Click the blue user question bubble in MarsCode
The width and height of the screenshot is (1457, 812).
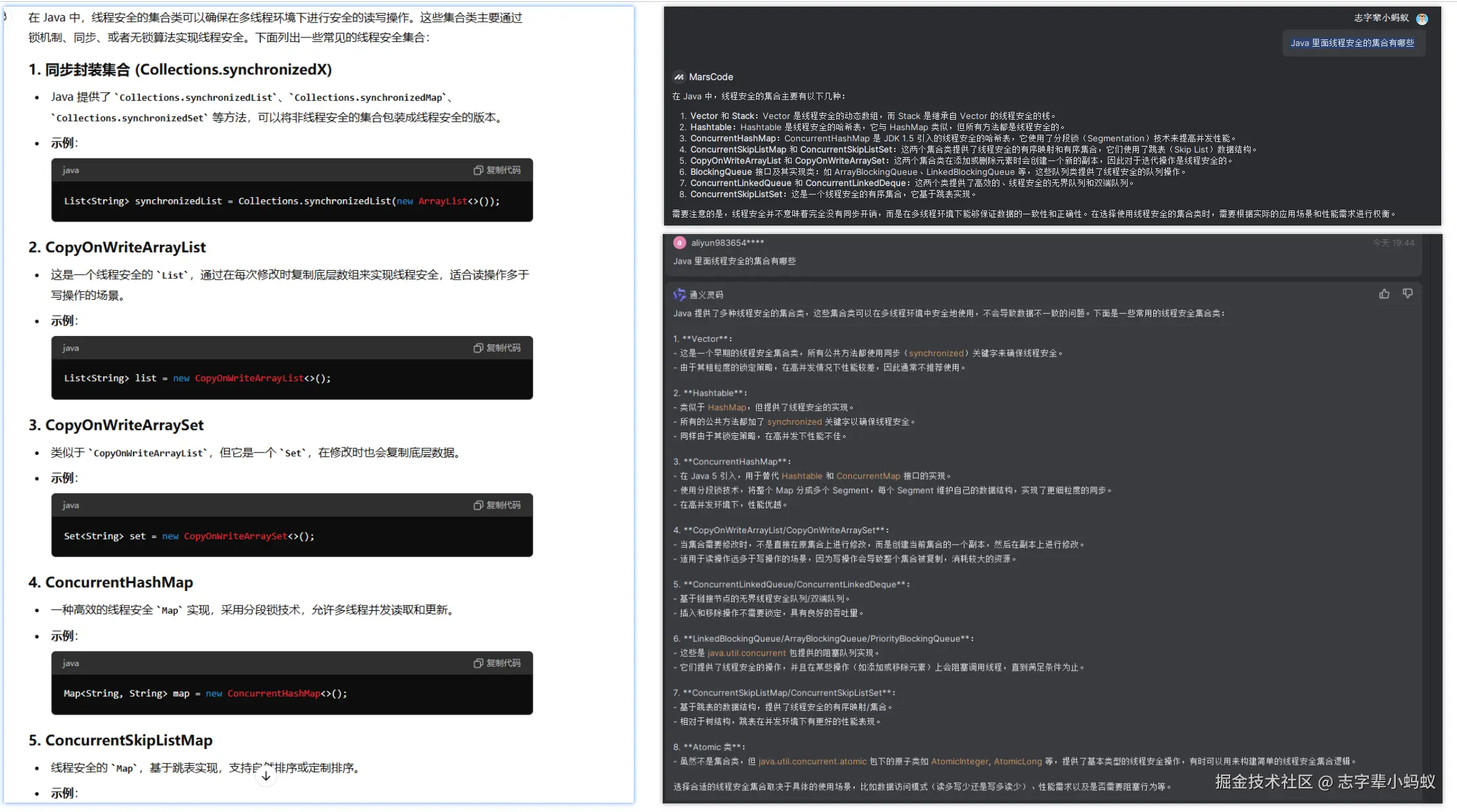[x=1352, y=43]
